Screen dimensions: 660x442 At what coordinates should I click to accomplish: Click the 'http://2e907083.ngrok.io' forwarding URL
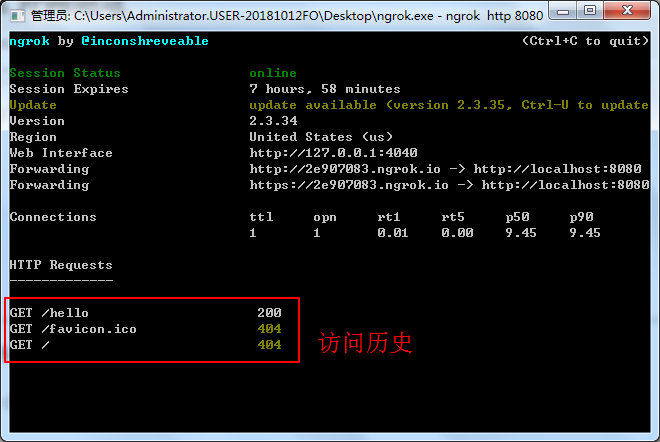click(345, 169)
